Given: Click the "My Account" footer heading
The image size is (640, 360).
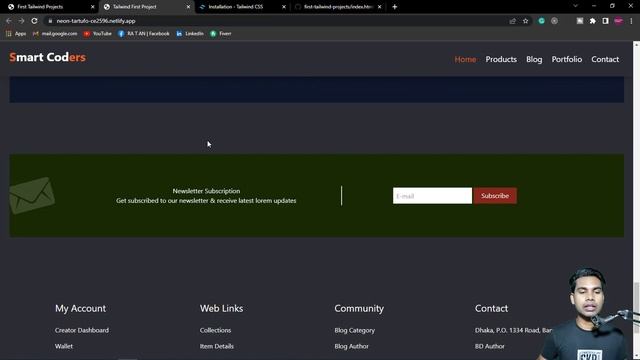Looking at the screenshot, I should coord(80,308).
